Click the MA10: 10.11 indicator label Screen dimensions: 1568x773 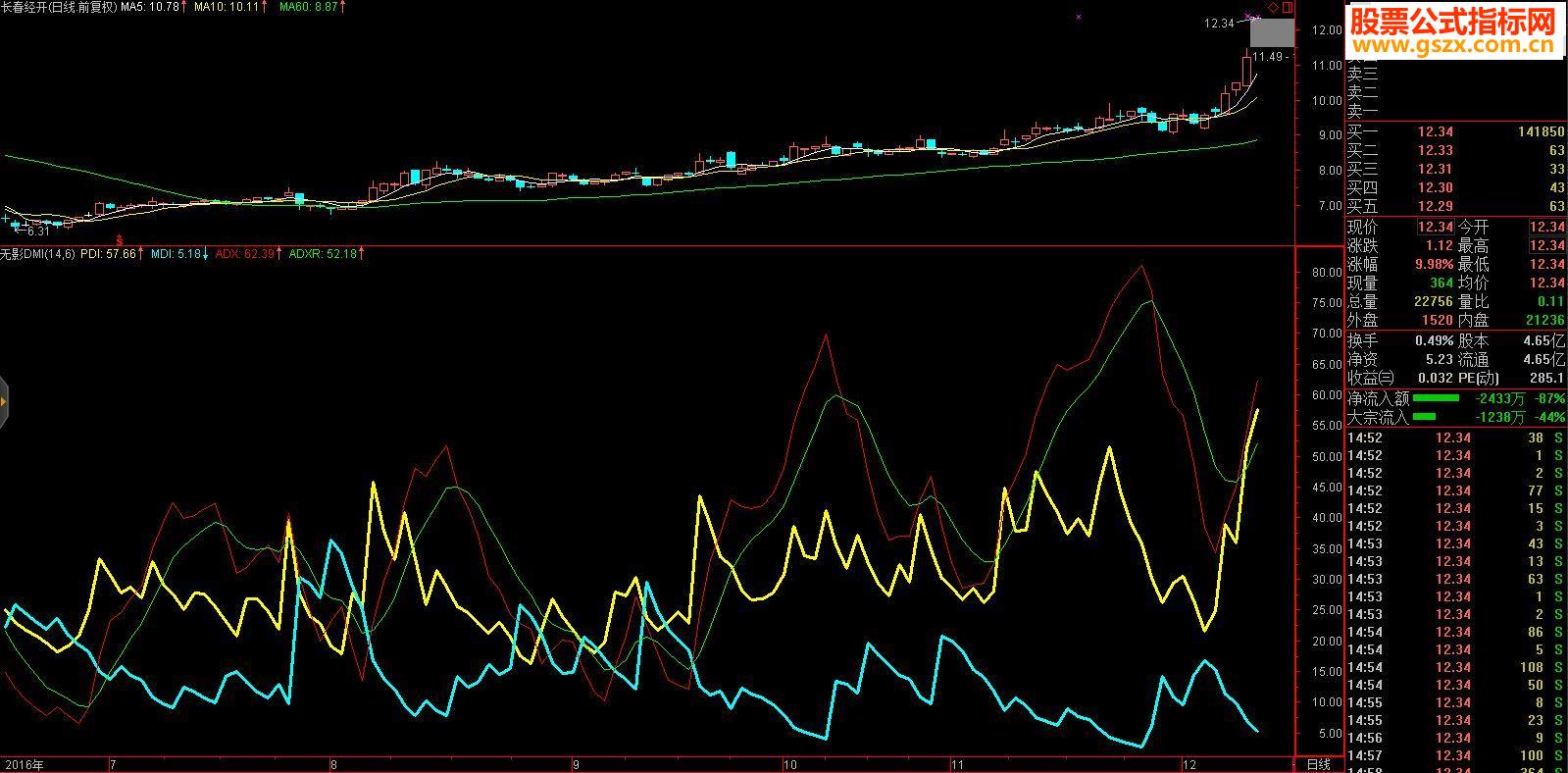[227, 7]
